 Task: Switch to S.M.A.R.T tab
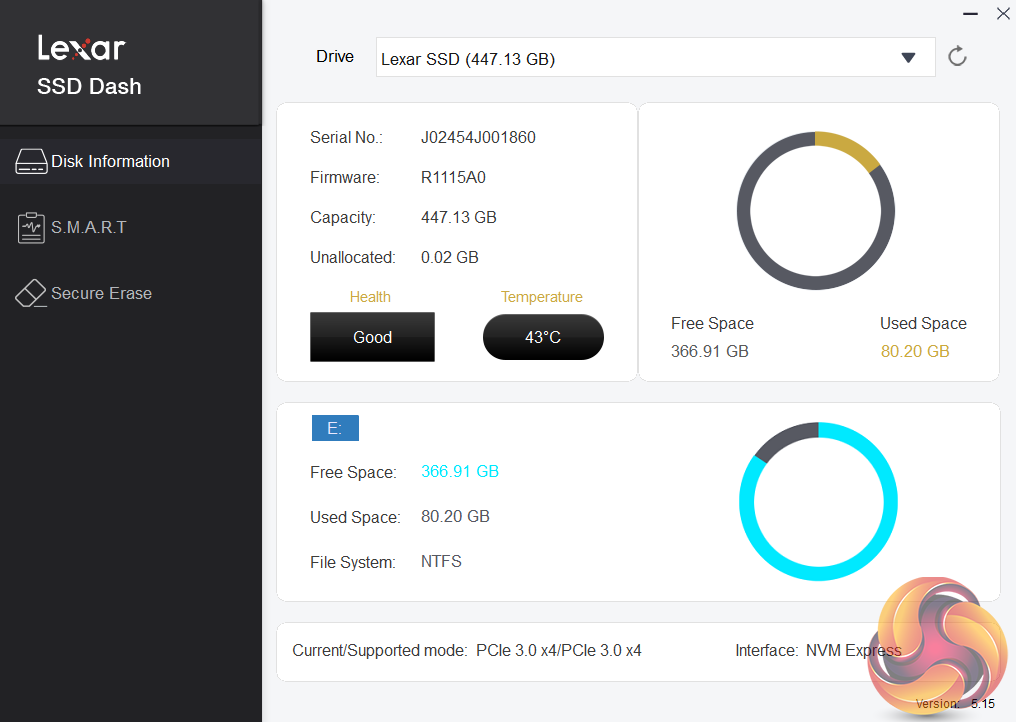[x=131, y=227]
